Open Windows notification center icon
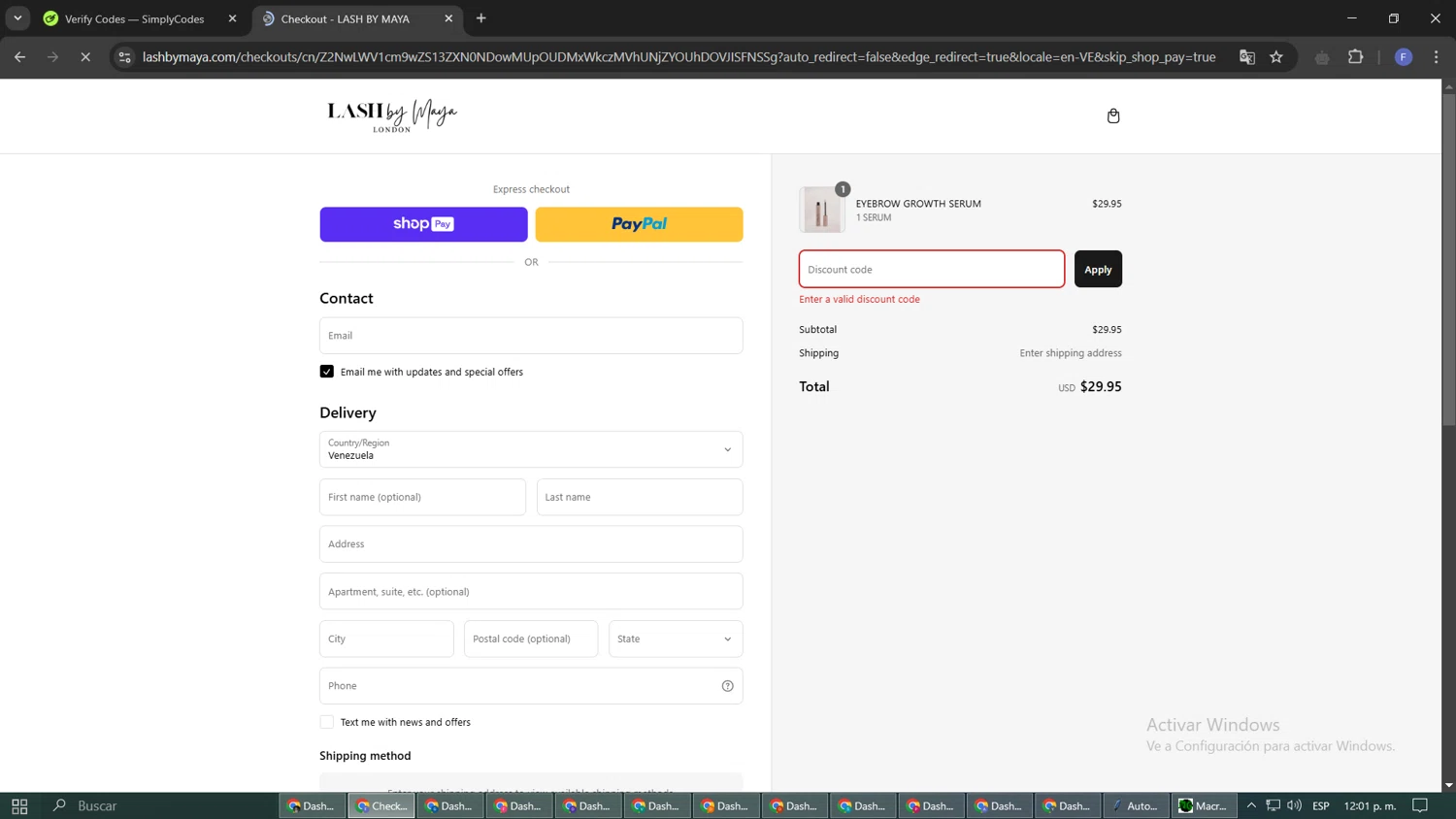The image size is (1456, 819). click(1420, 805)
